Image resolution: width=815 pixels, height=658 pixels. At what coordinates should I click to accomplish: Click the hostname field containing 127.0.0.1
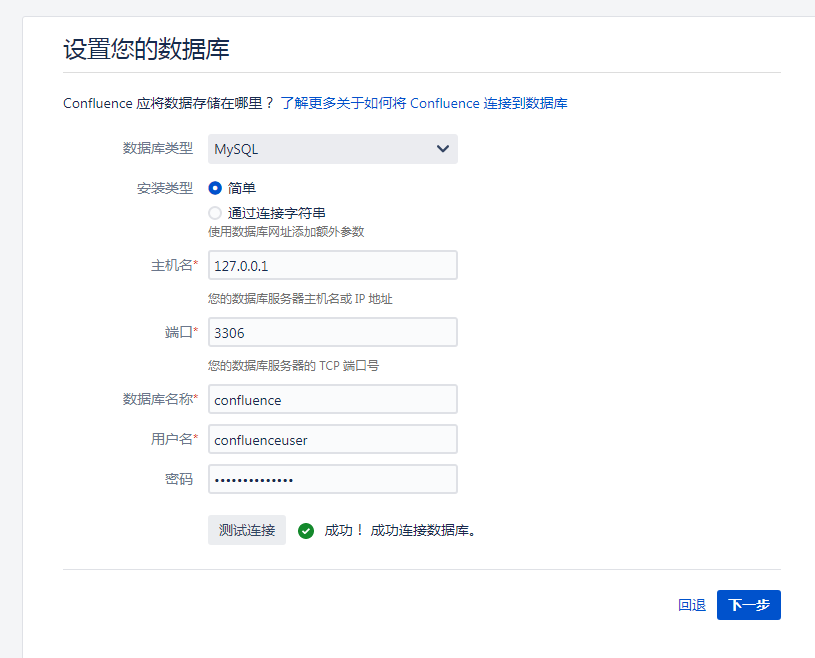coord(332,266)
